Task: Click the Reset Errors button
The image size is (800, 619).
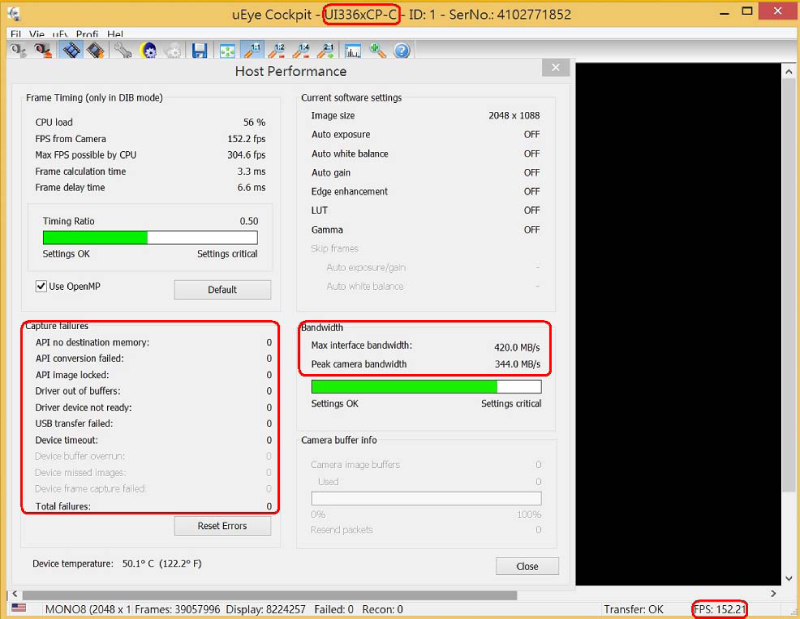Action: click(222, 526)
